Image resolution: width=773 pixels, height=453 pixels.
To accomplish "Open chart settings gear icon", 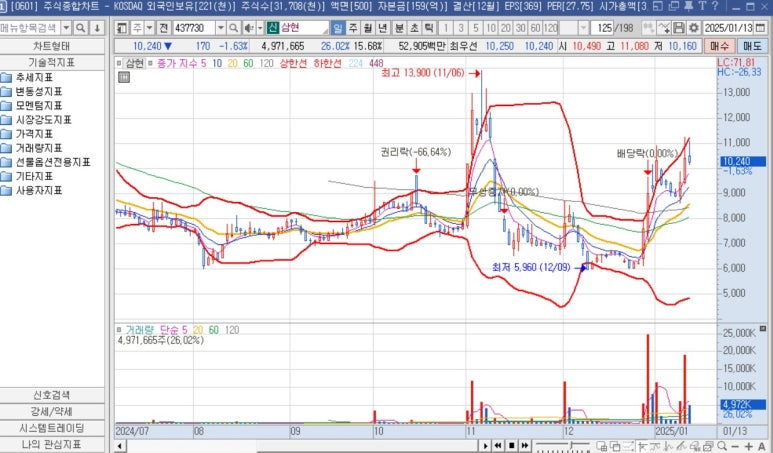I will click(694, 28).
